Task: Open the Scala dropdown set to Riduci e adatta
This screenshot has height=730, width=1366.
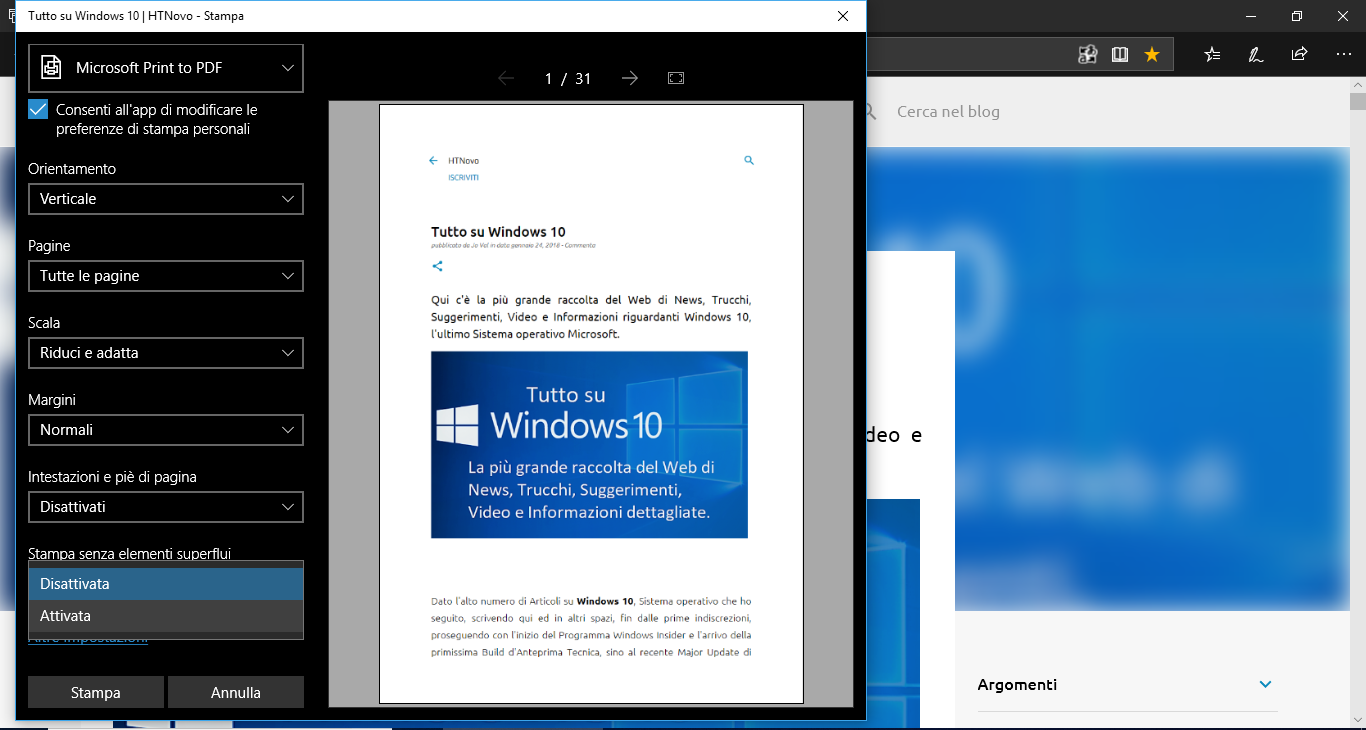Action: [x=166, y=353]
